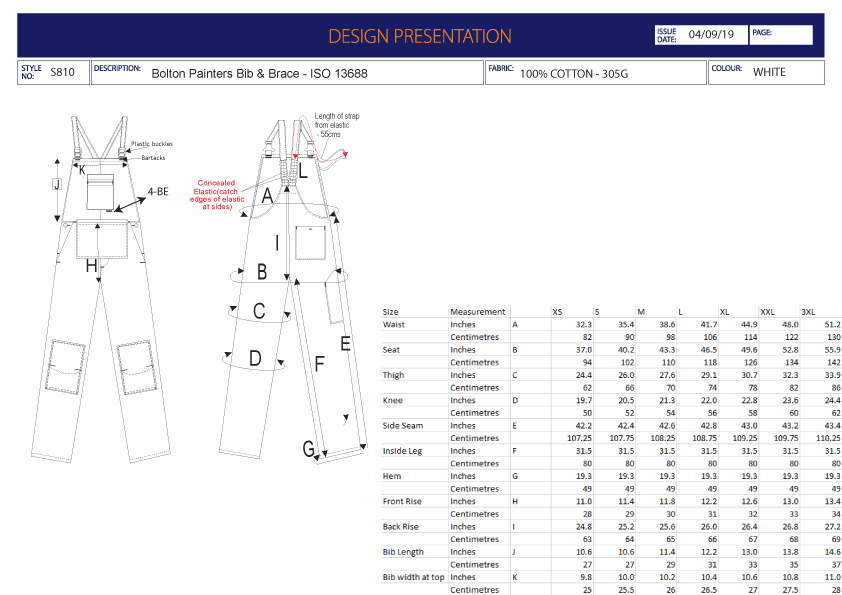Image resolution: width=842 pixels, height=595 pixels.
Task: Select fabric text 100% COTTON - 305G
Action: [x=574, y=74]
